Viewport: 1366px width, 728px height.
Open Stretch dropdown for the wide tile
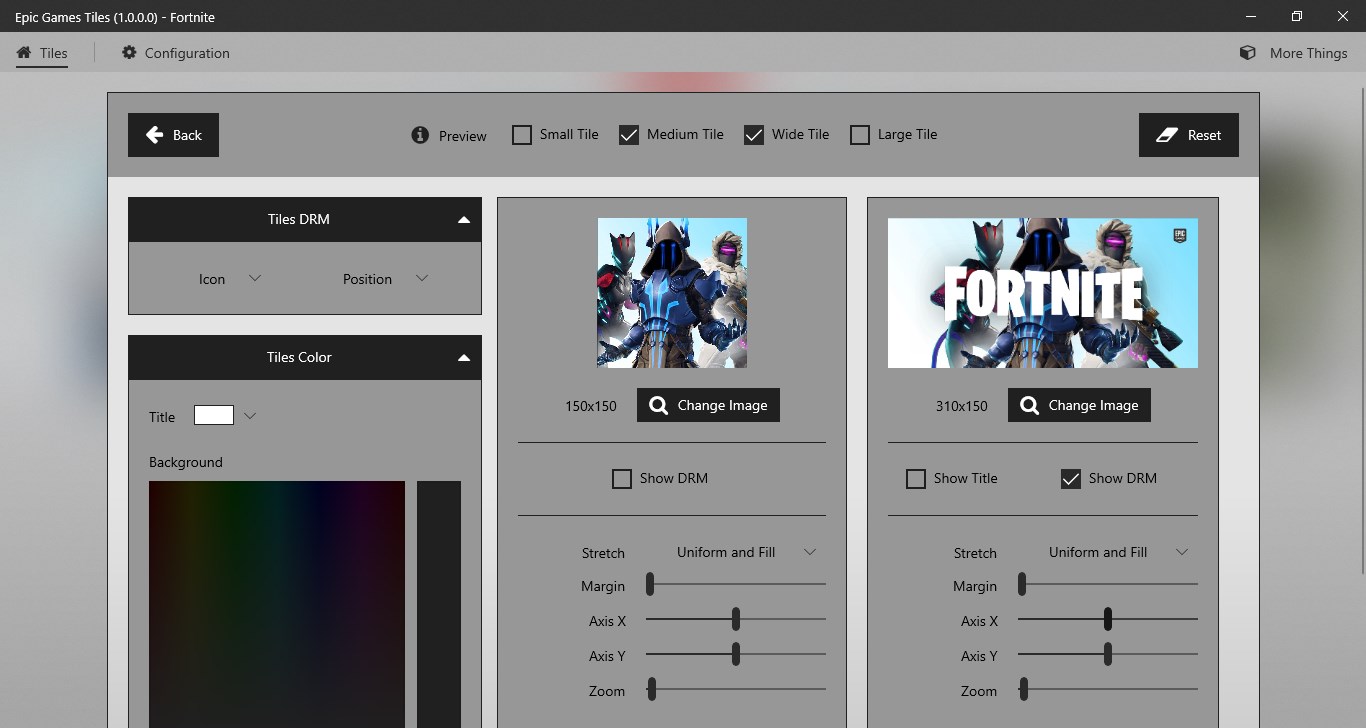tap(1117, 552)
